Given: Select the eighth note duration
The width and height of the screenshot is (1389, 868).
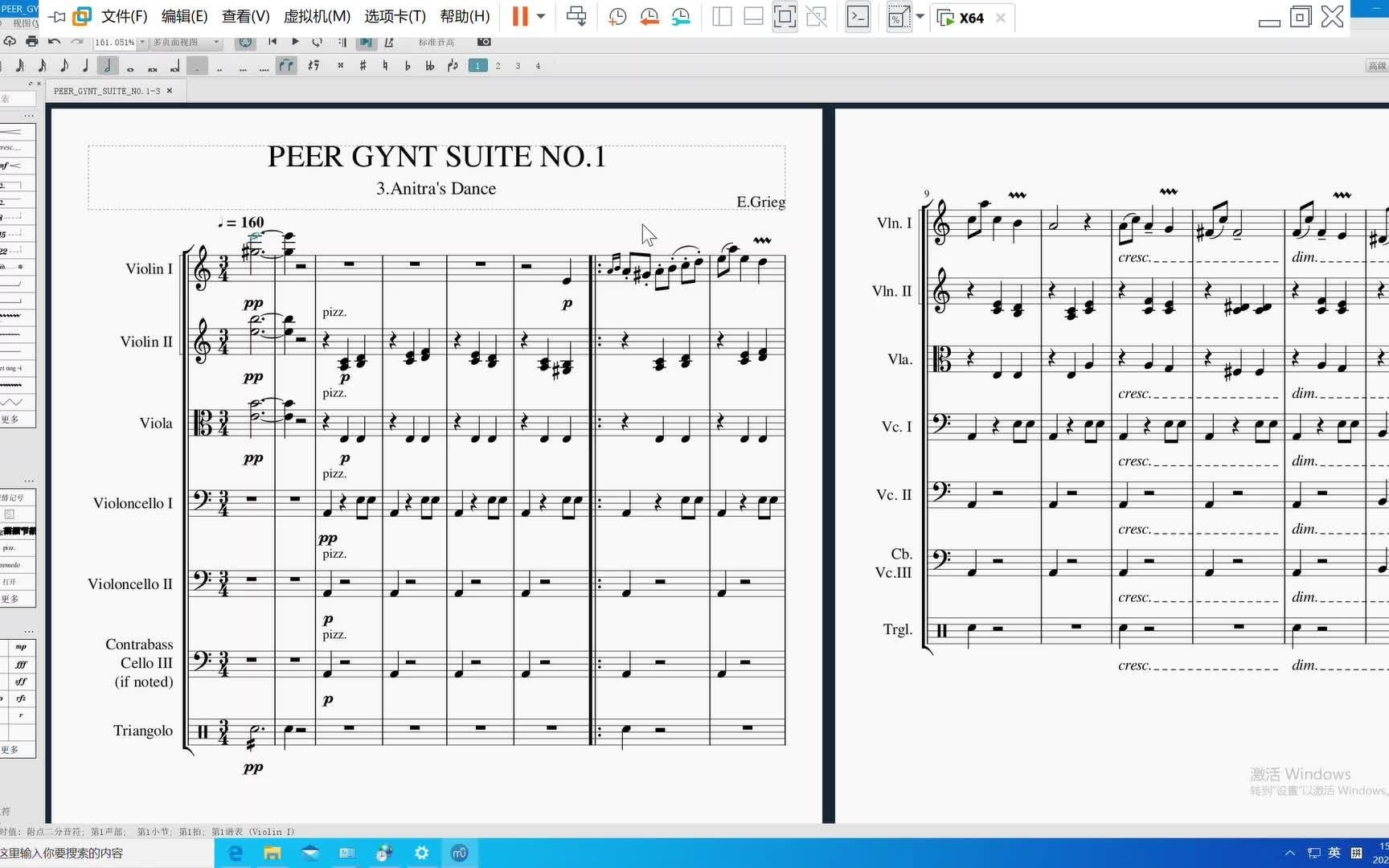Looking at the screenshot, I should point(64,66).
